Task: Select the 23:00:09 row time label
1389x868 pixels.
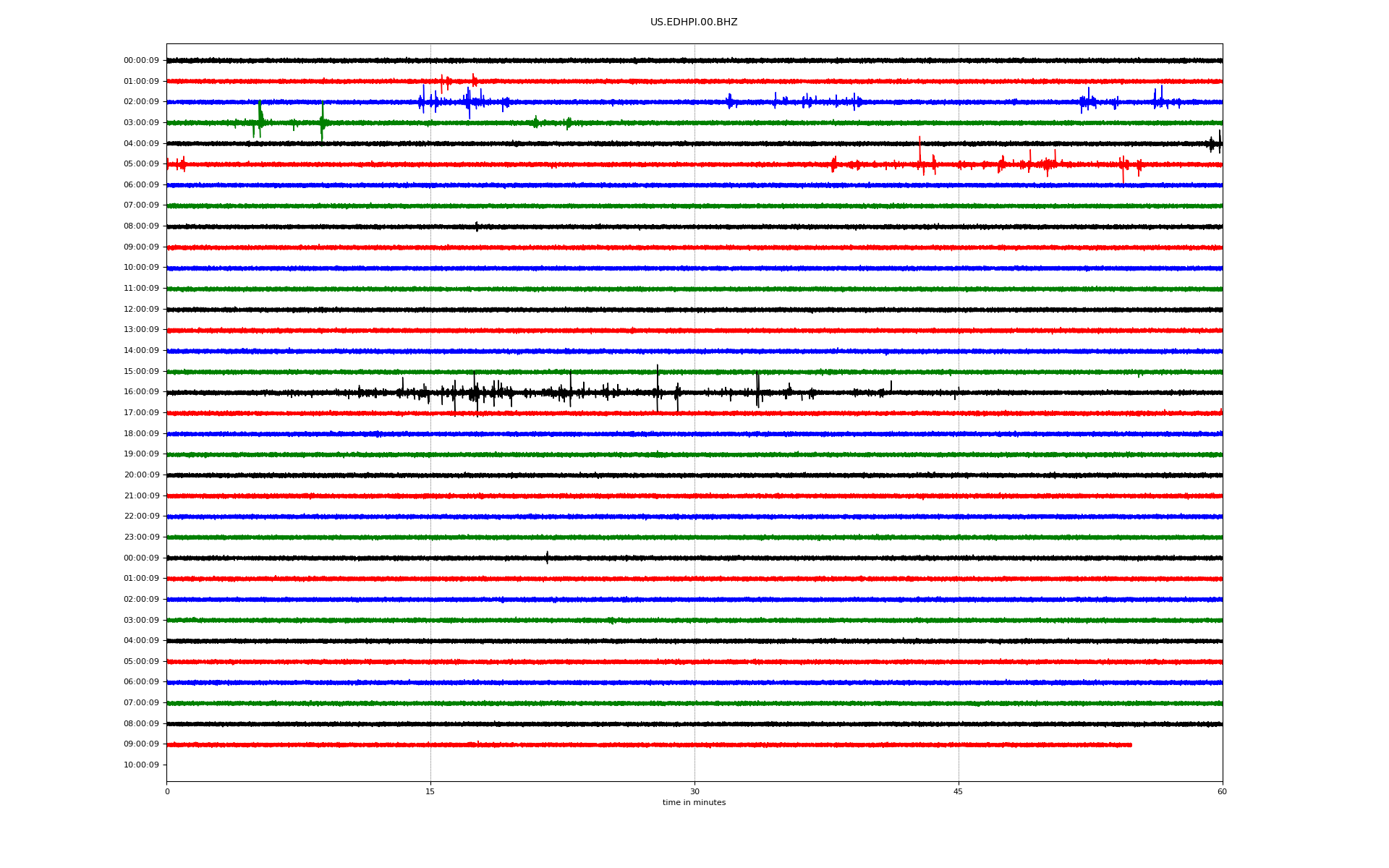Action: point(141,537)
